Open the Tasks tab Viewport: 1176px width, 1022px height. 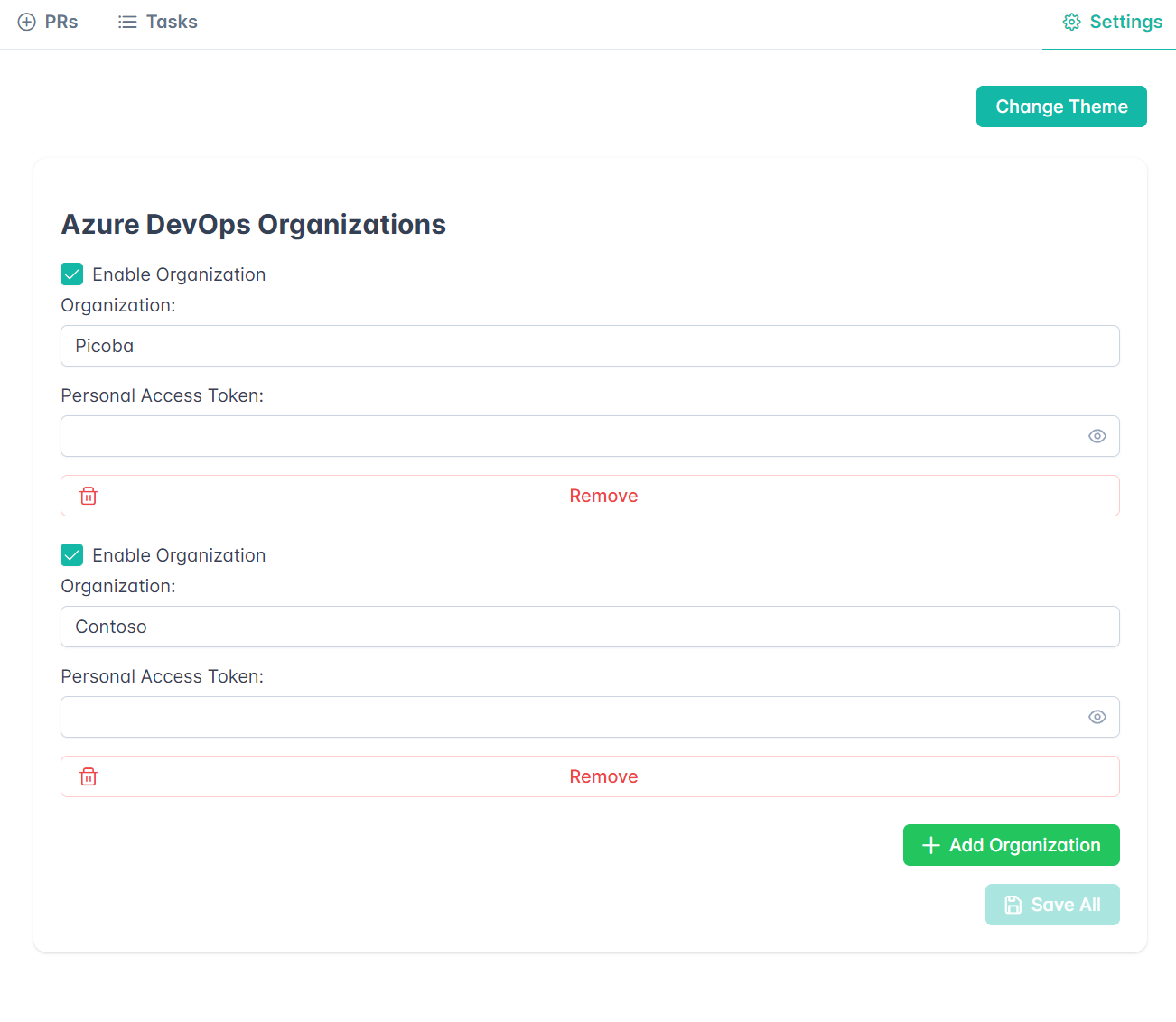click(x=172, y=22)
